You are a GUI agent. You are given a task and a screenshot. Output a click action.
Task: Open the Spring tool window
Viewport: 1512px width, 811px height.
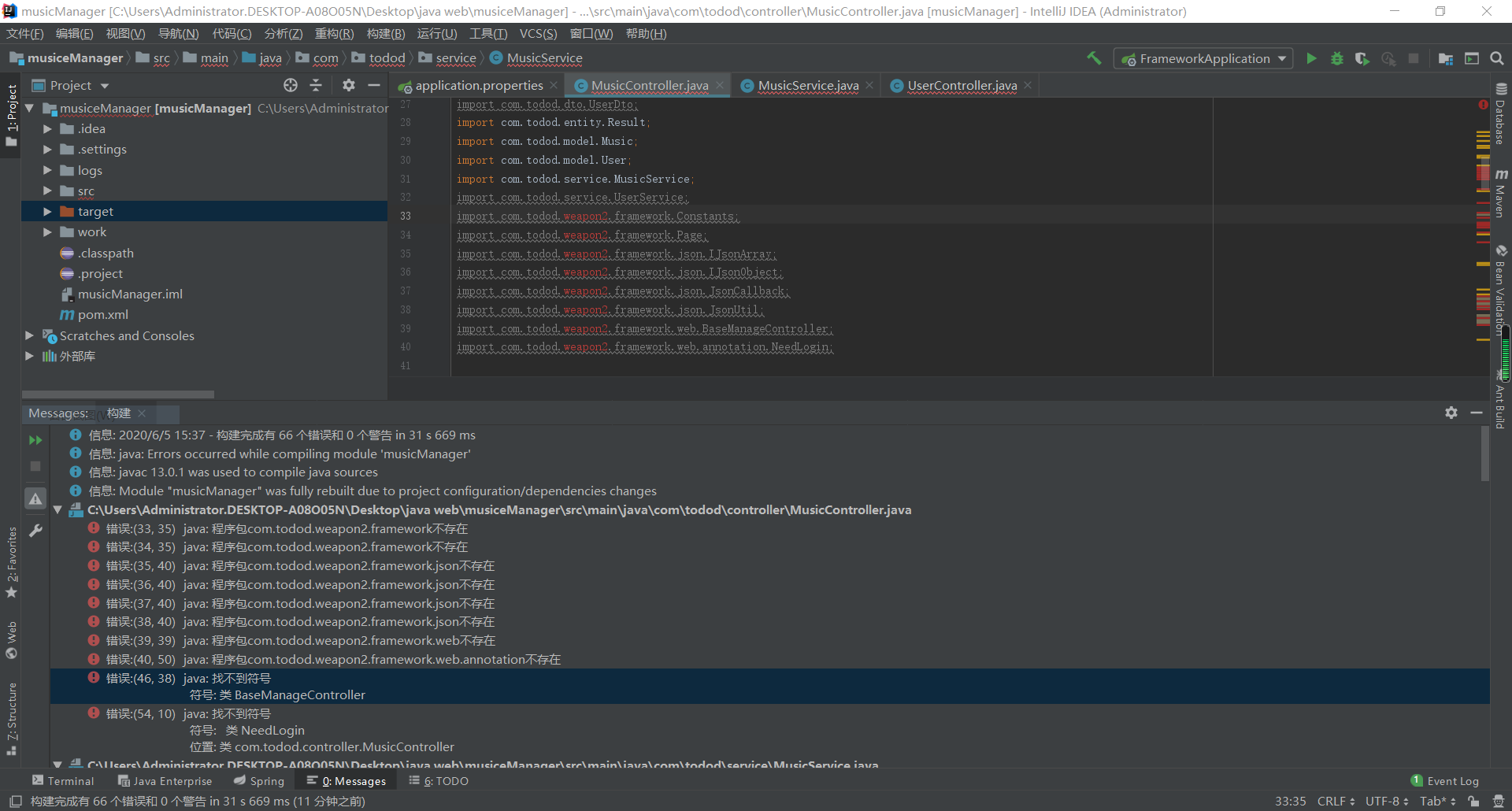259,781
